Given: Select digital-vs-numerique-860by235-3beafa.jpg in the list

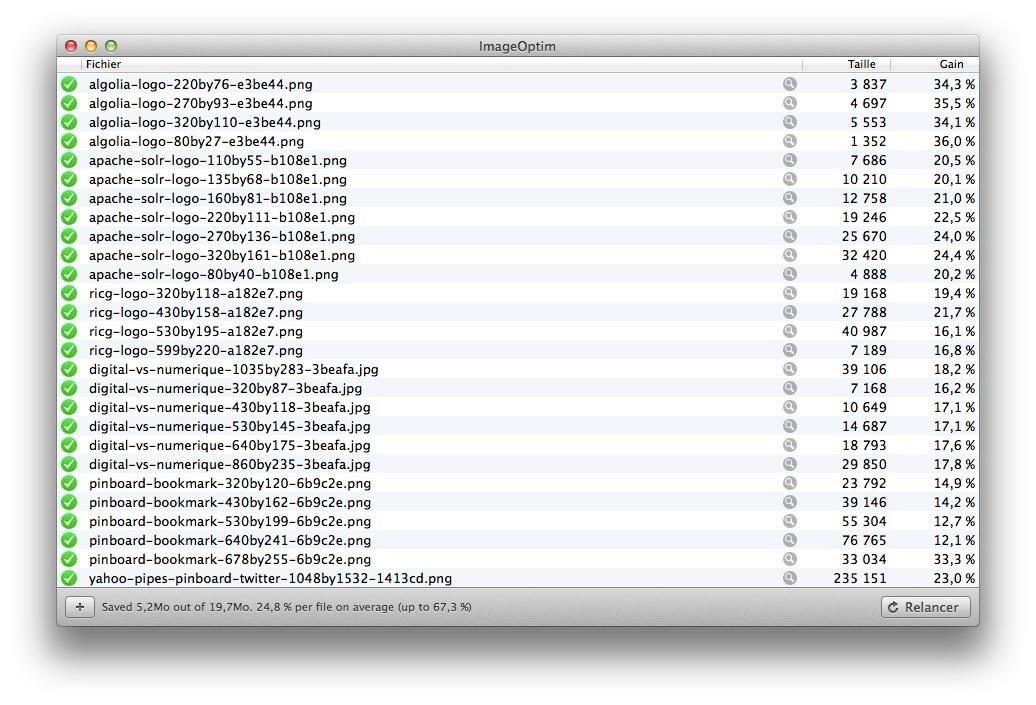Looking at the screenshot, I should point(230,464).
